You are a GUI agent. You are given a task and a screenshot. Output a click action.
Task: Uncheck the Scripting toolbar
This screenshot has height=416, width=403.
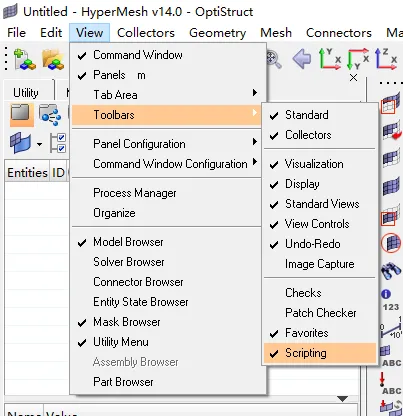point(320,353)
